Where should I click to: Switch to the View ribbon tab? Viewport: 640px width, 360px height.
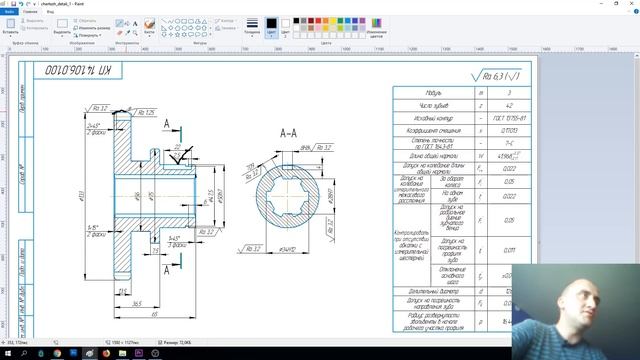tap(50, 11)
